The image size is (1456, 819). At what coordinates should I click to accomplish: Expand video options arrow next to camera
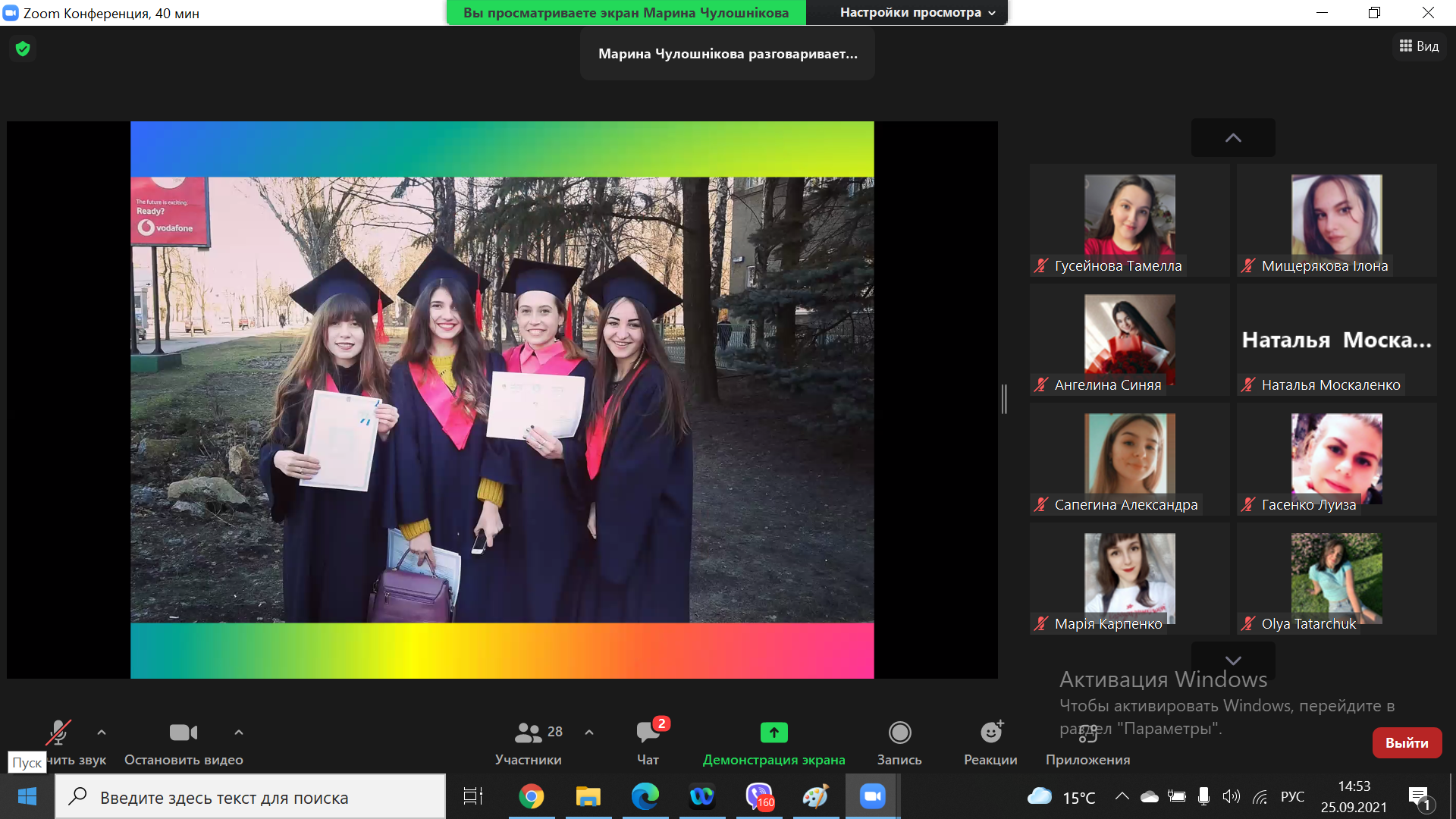(239, 733)
